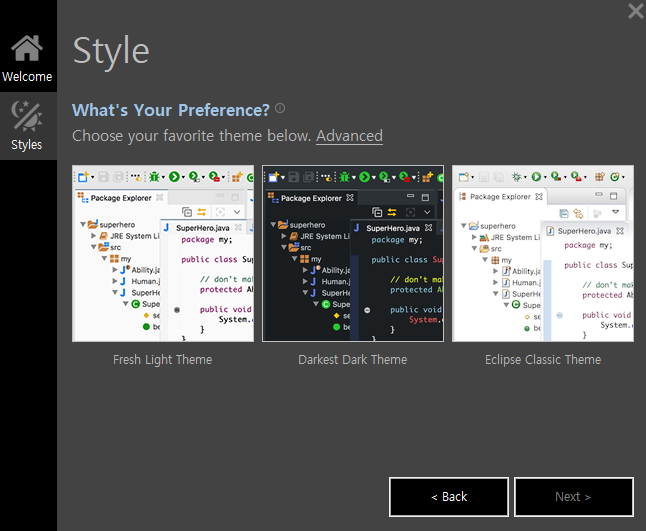646x531 pixels.
Task: Click the info icon beside What's Your Preference
Action: point(280,108)
